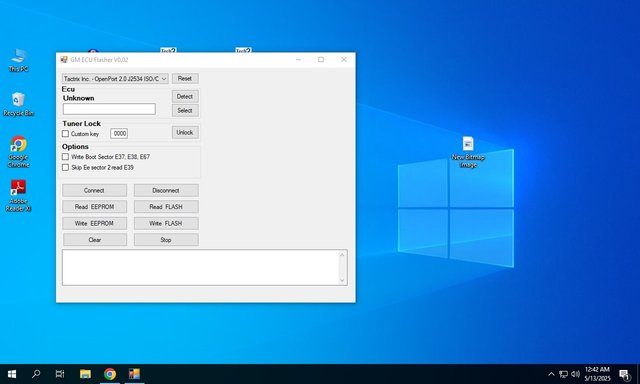The image size is (640, 384).
Task: Click the Unlock tuner lock button
Action: pos(185,132)
